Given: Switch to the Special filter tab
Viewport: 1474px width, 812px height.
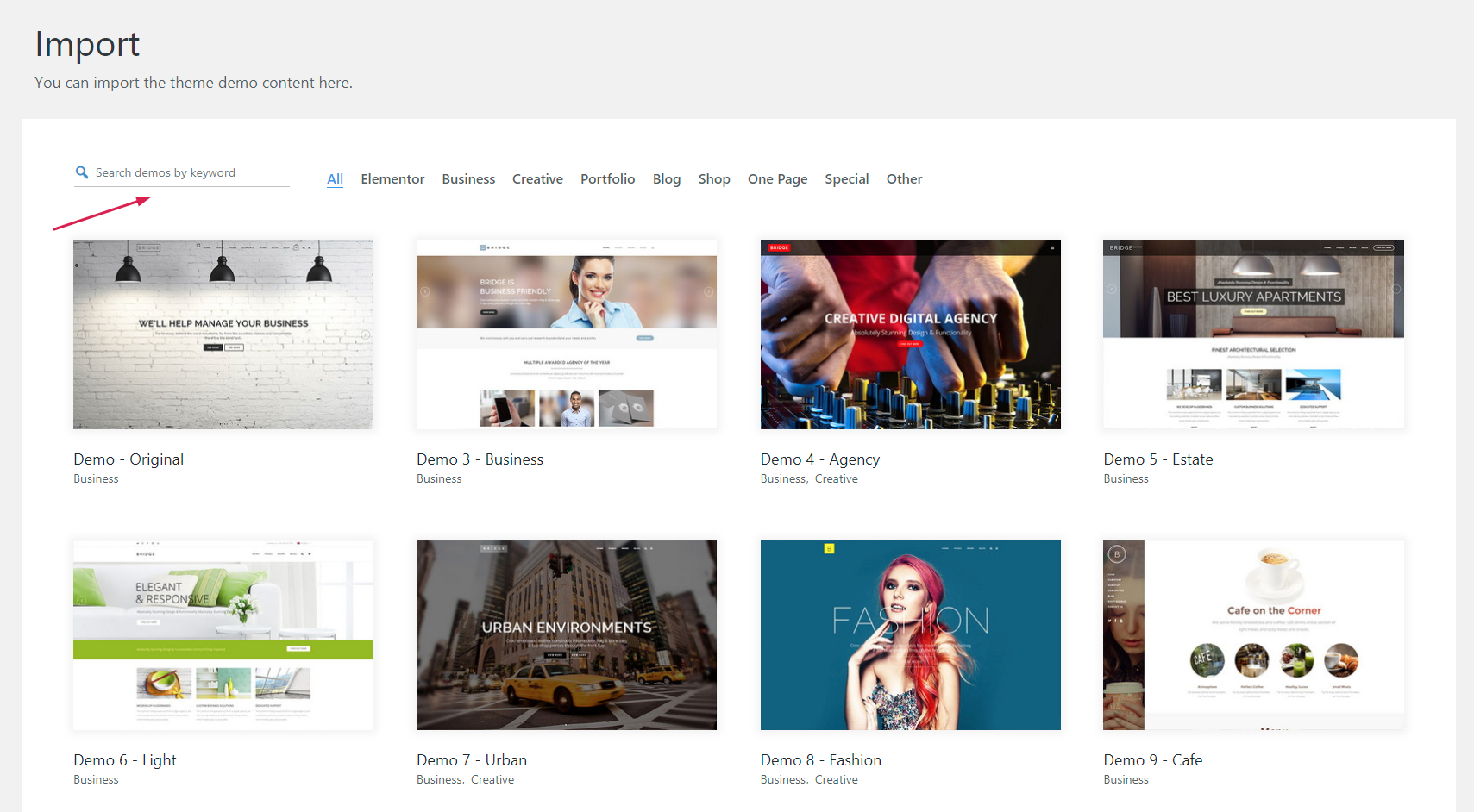Looking at the screenshot, I should click(846, 179).
